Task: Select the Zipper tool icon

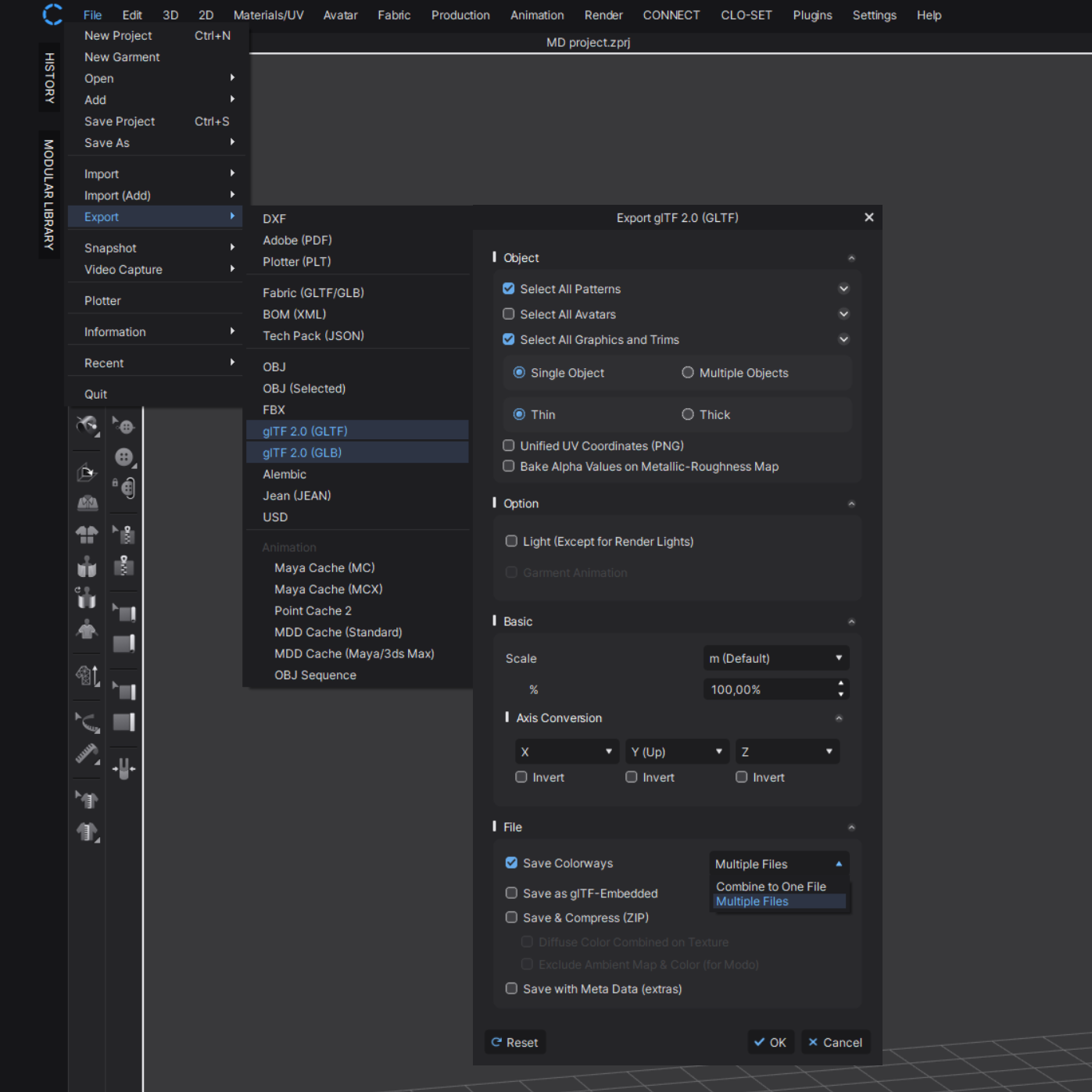Action: tap(124, 566)
